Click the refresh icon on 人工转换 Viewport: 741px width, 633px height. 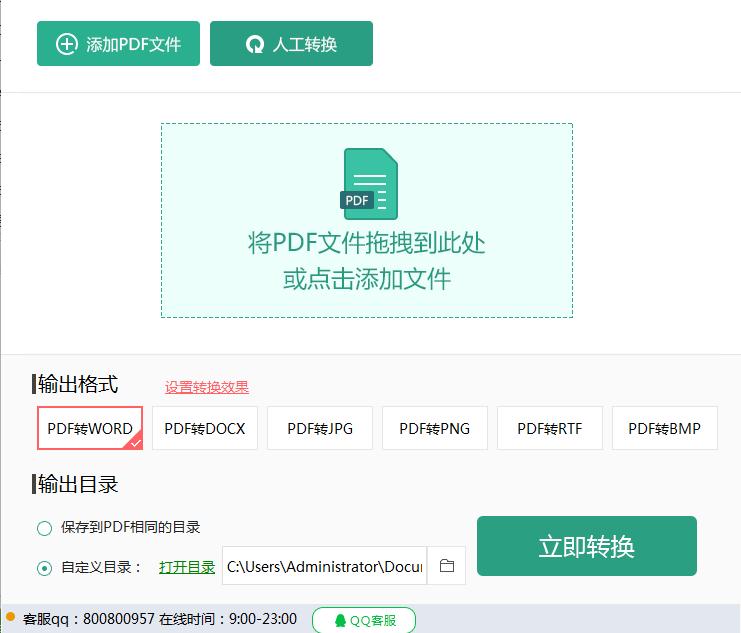[x=255, y=44]
